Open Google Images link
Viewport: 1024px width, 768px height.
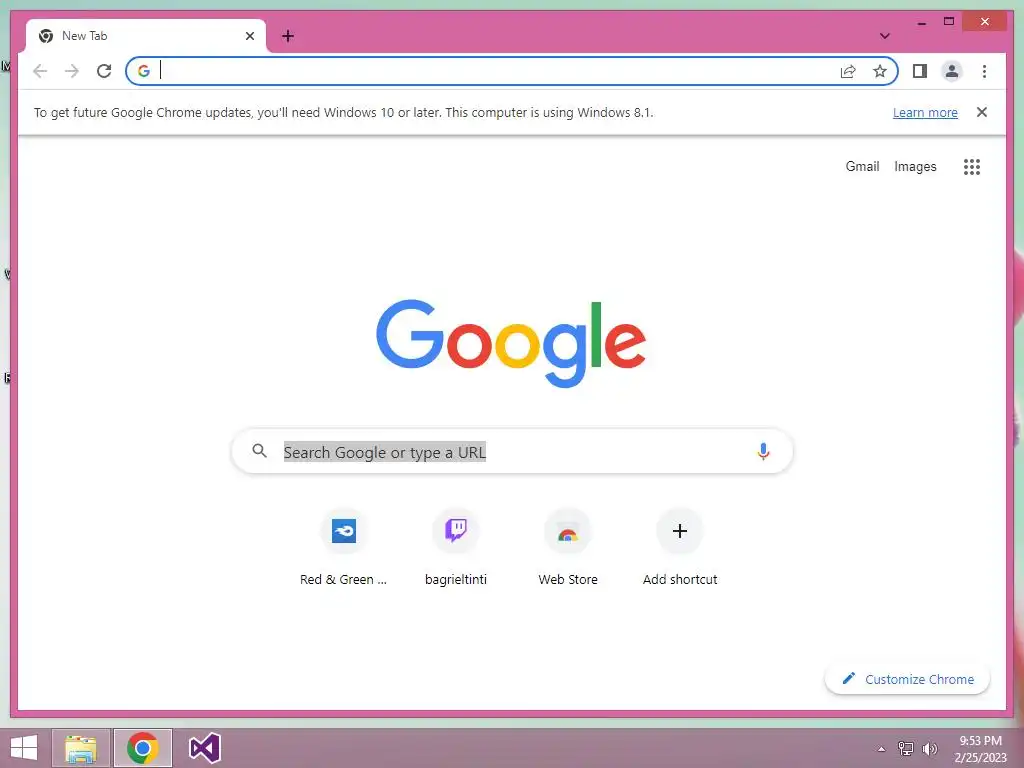click(915, 167)
